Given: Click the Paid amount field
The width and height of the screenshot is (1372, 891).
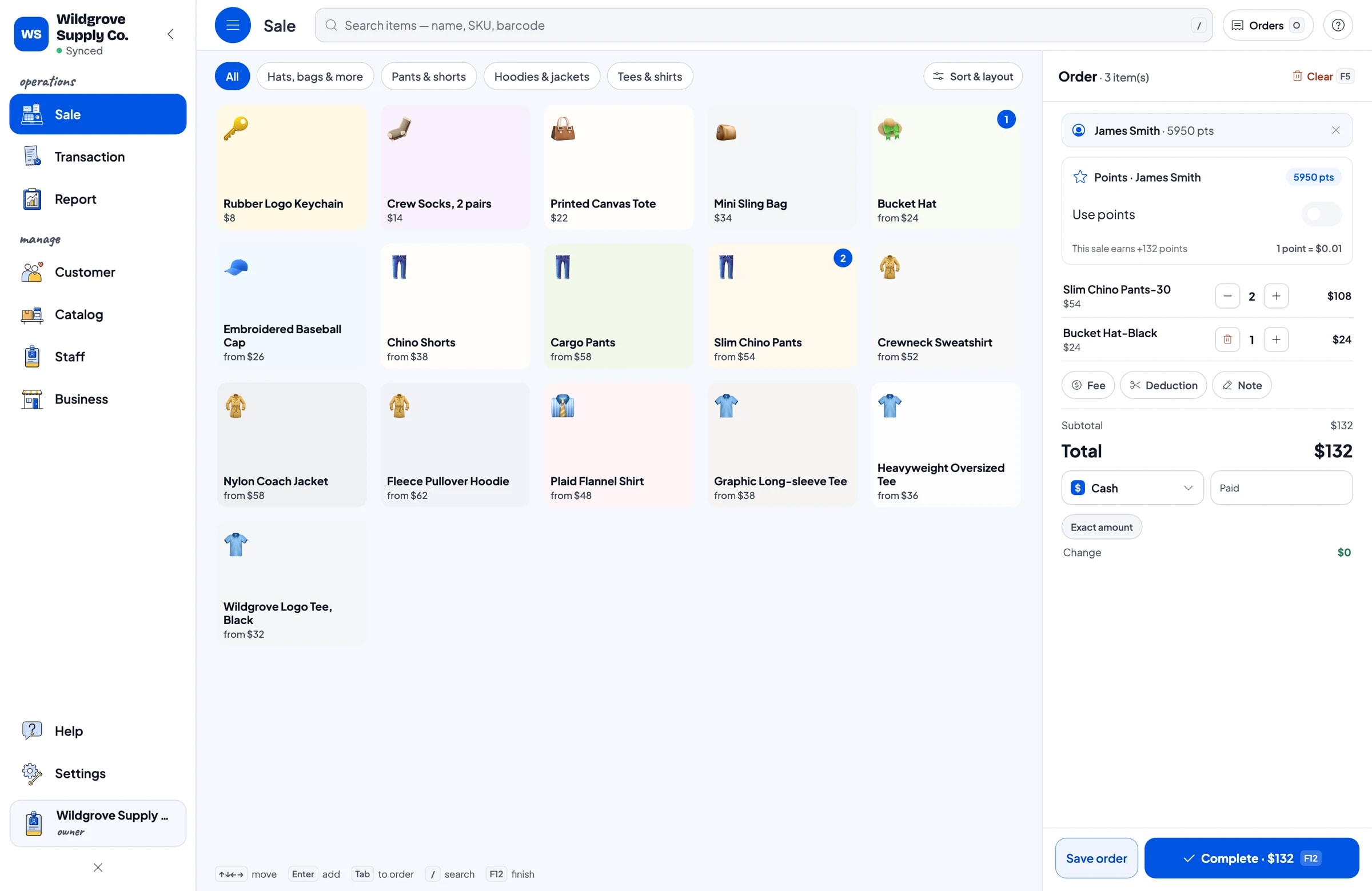Looking at the screenshot, I should pyautogui.click(x=1281, y=488).
